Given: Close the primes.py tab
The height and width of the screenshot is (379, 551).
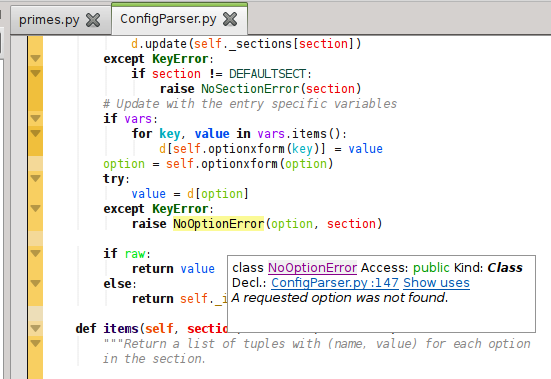Looking at the screenshot, I should [93, 20].
